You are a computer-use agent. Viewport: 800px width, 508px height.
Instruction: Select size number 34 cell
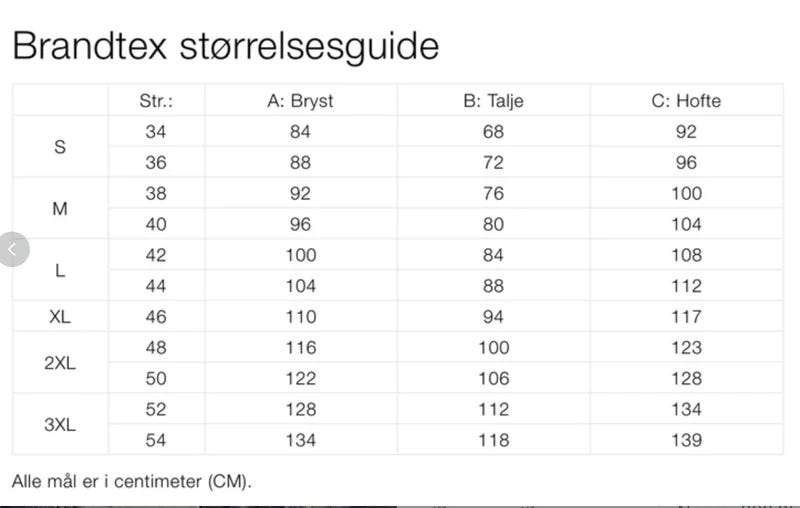pos(155,131)
